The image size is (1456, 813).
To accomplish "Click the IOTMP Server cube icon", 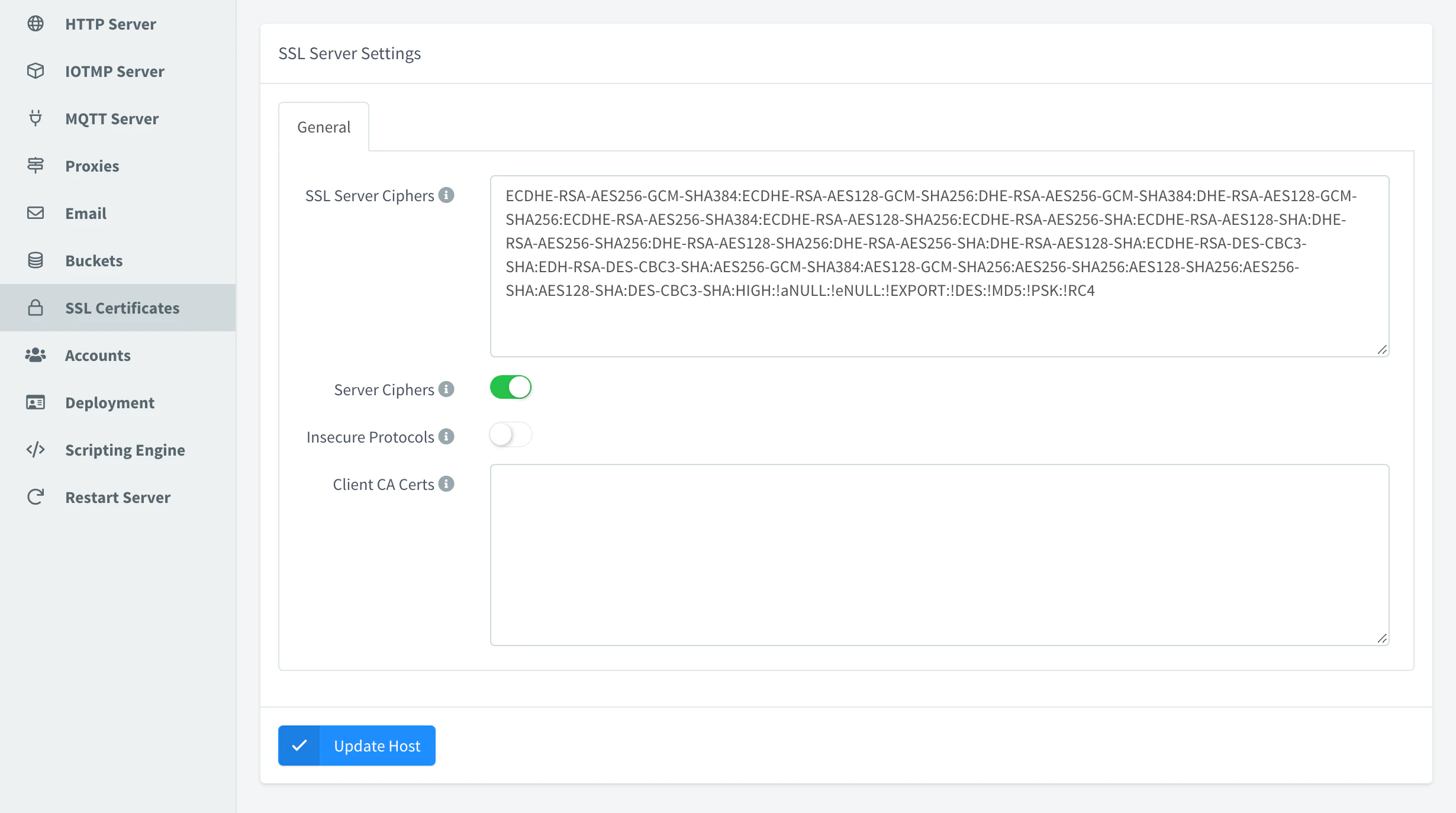I will 36,71.
